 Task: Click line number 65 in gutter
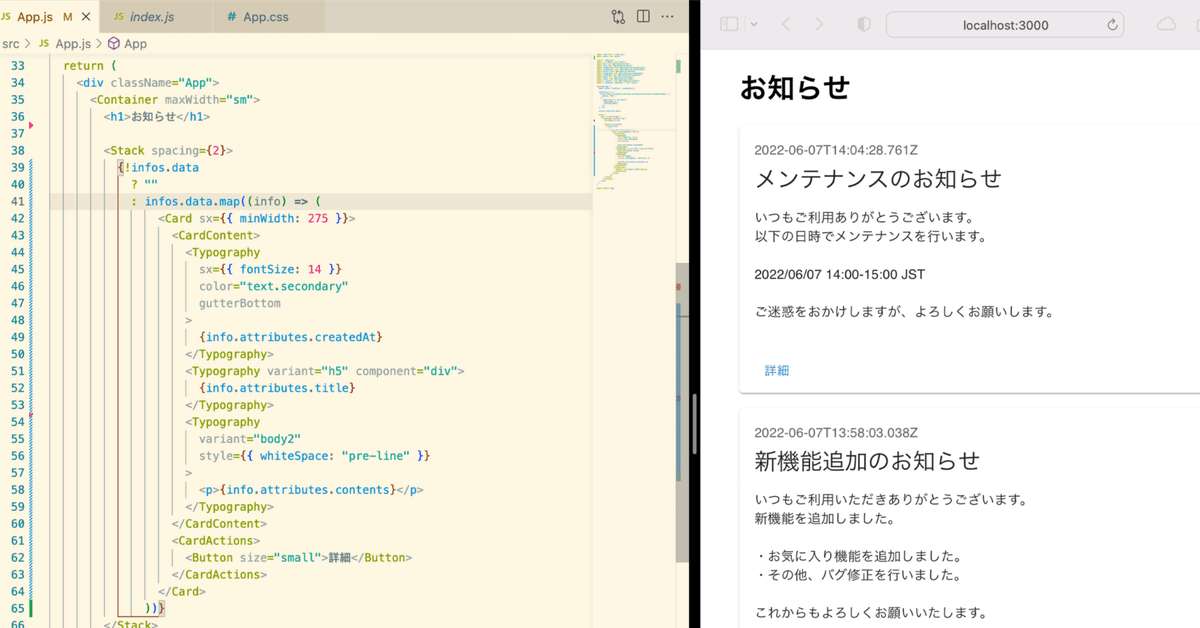coord(16,608)
